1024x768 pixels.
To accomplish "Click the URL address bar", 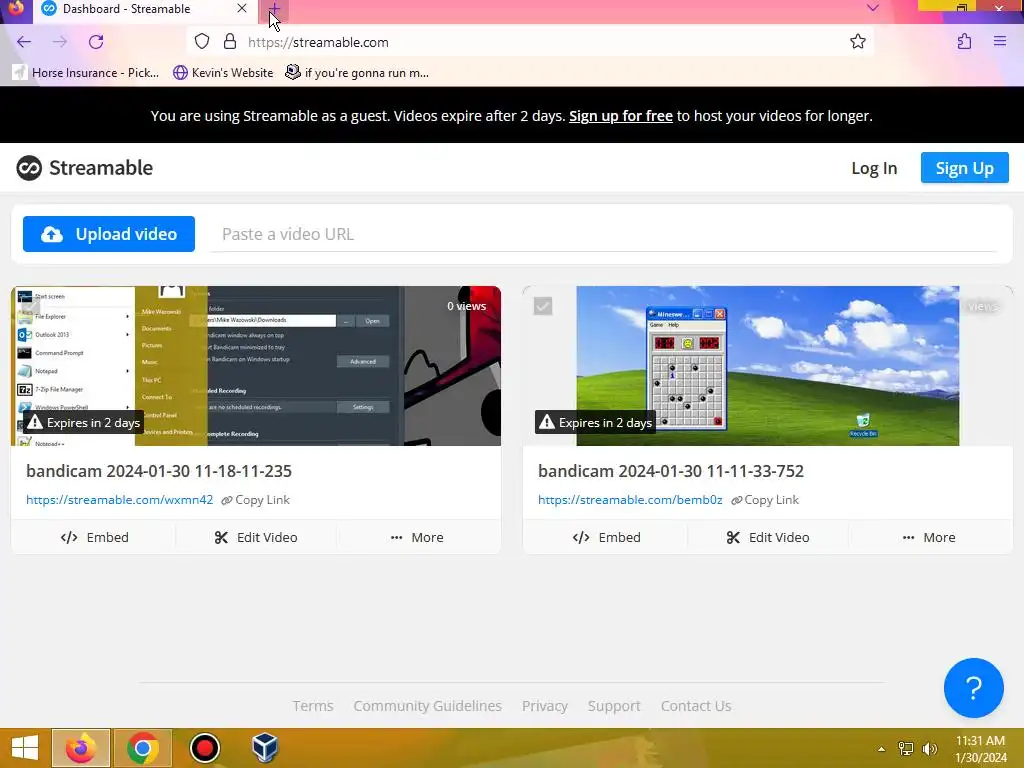I will click(x=530, y=42).
